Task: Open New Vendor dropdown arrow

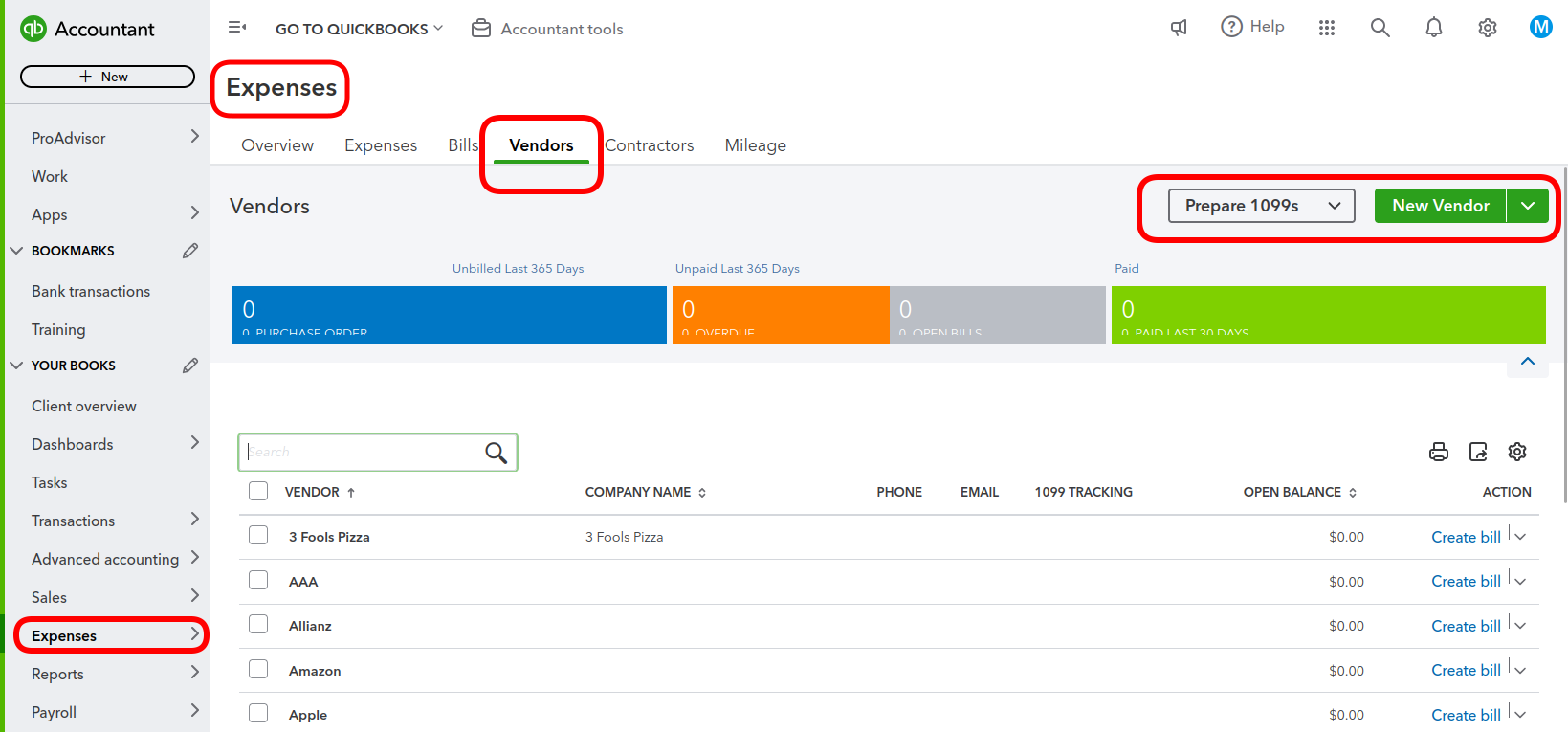Action: tap(1528, 206)
